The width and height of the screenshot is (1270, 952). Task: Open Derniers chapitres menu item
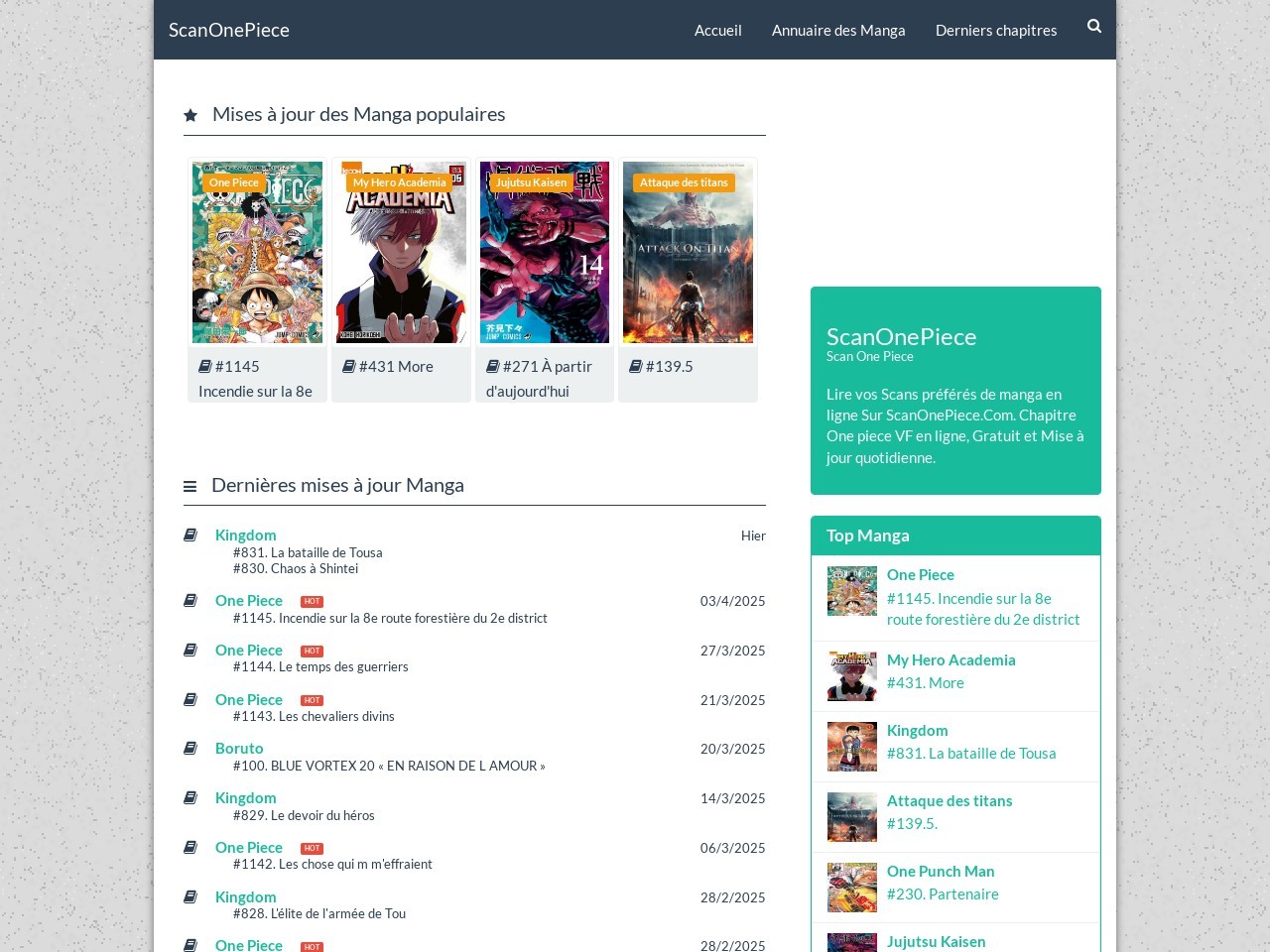click(996, 30)
